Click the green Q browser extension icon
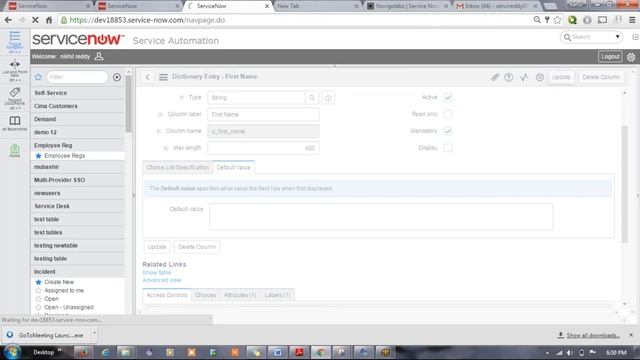This screenshot has width=640, height=360. (x=572, y=20)
